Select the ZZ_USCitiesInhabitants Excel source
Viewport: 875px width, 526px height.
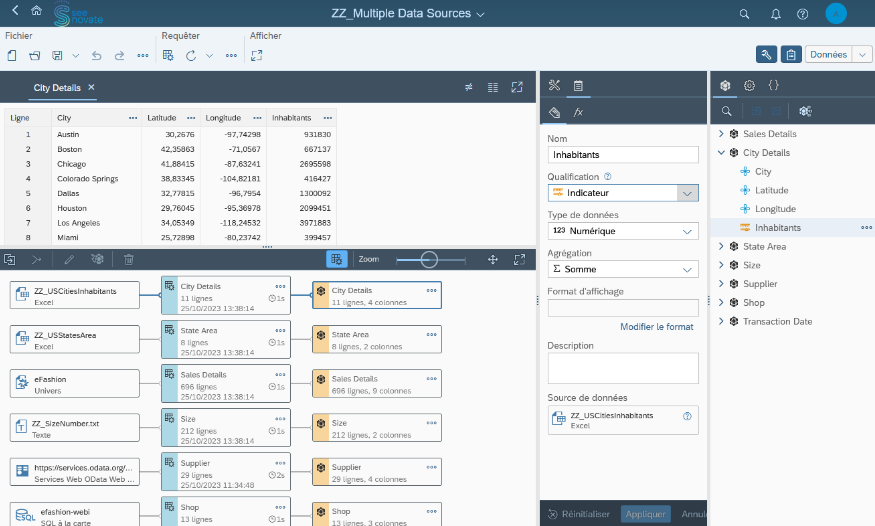[75, 295]
